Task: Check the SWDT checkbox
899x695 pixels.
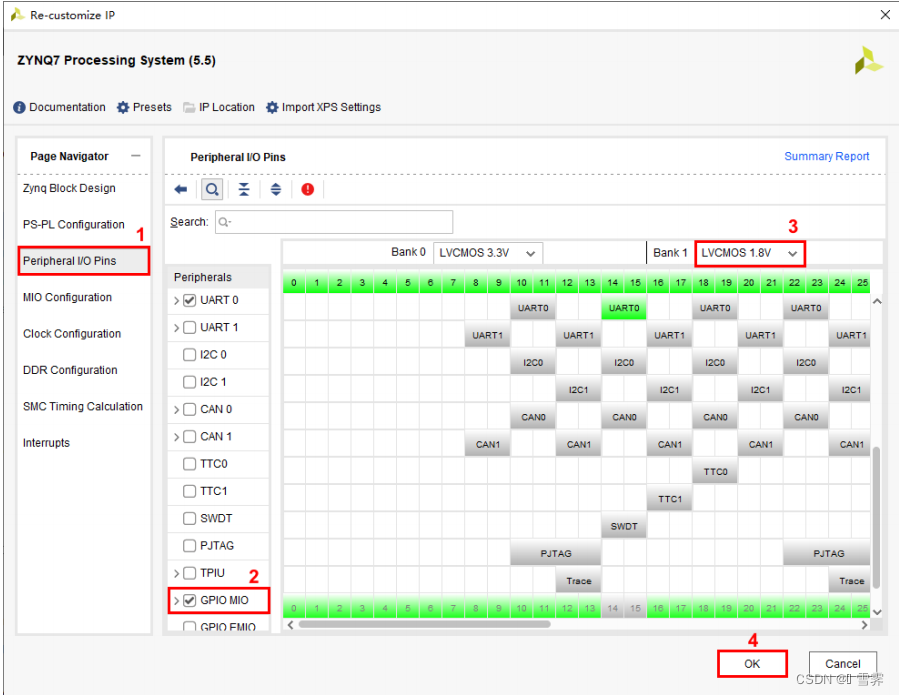Action: point(190,518)
